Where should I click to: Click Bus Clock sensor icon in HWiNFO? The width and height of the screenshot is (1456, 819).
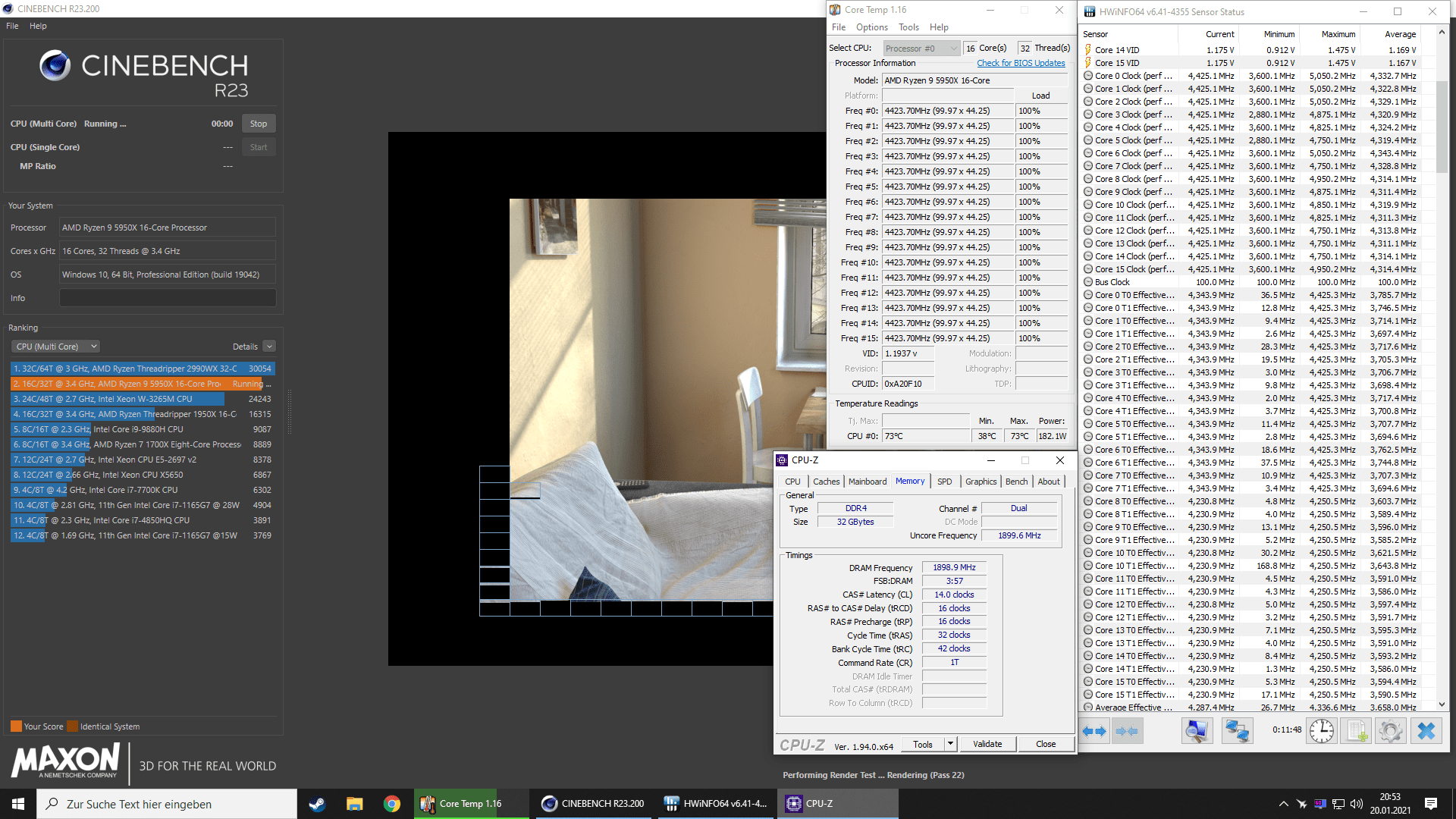point(1088,282)
